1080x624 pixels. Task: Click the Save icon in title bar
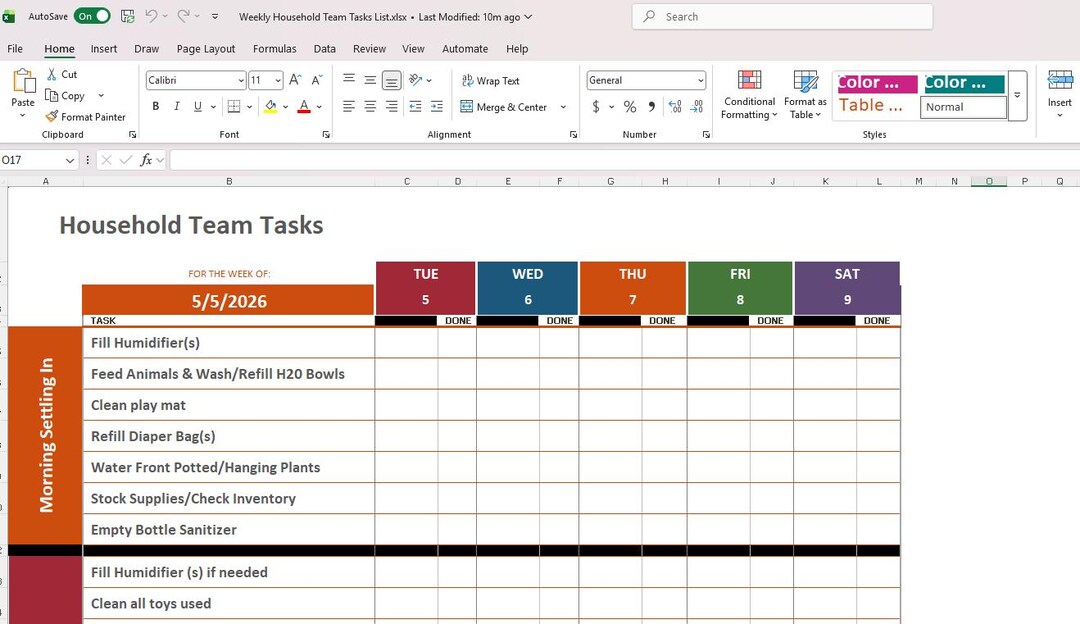coord(127,16)
